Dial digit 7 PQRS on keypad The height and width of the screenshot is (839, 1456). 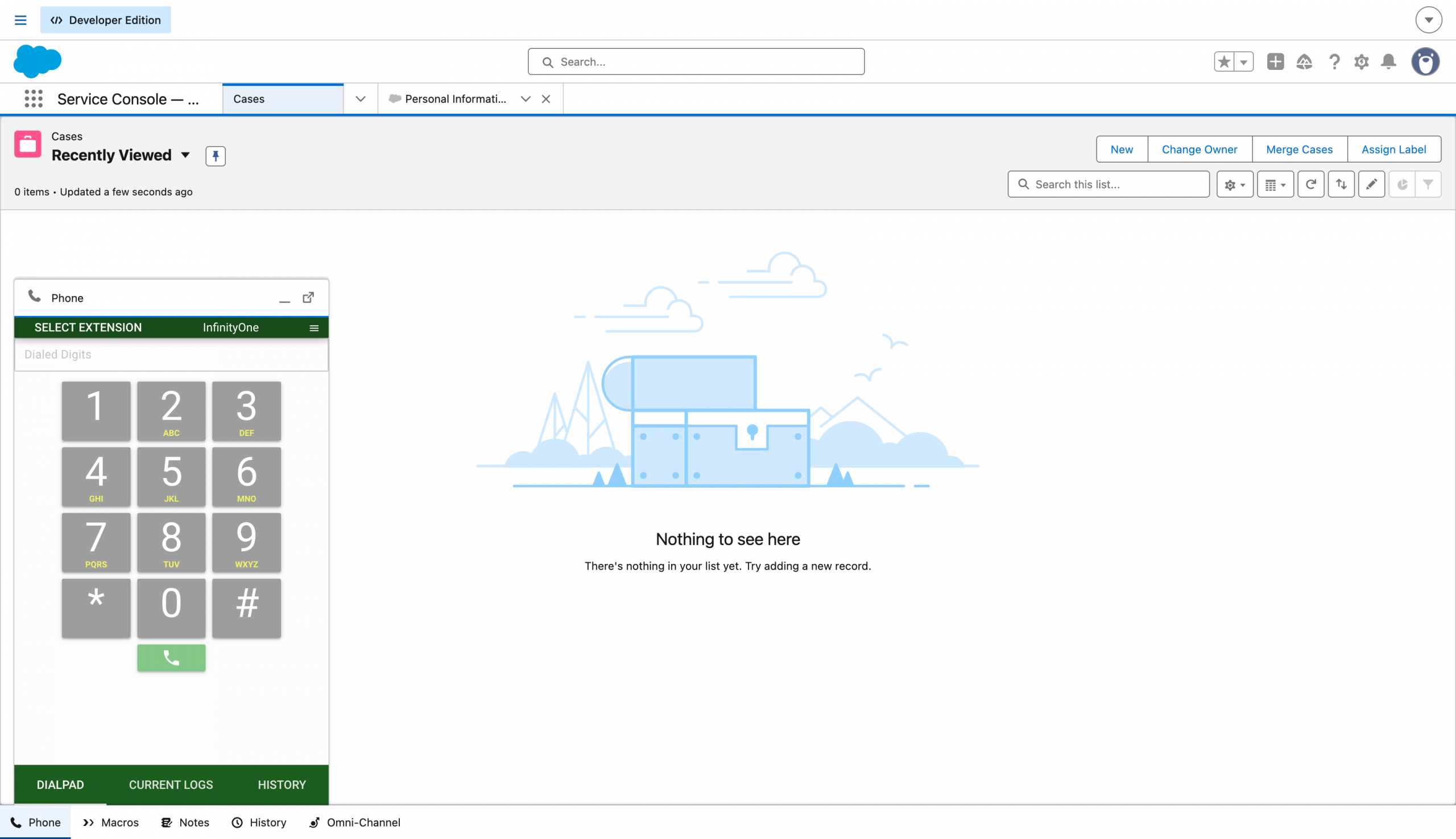click(96, 542)
